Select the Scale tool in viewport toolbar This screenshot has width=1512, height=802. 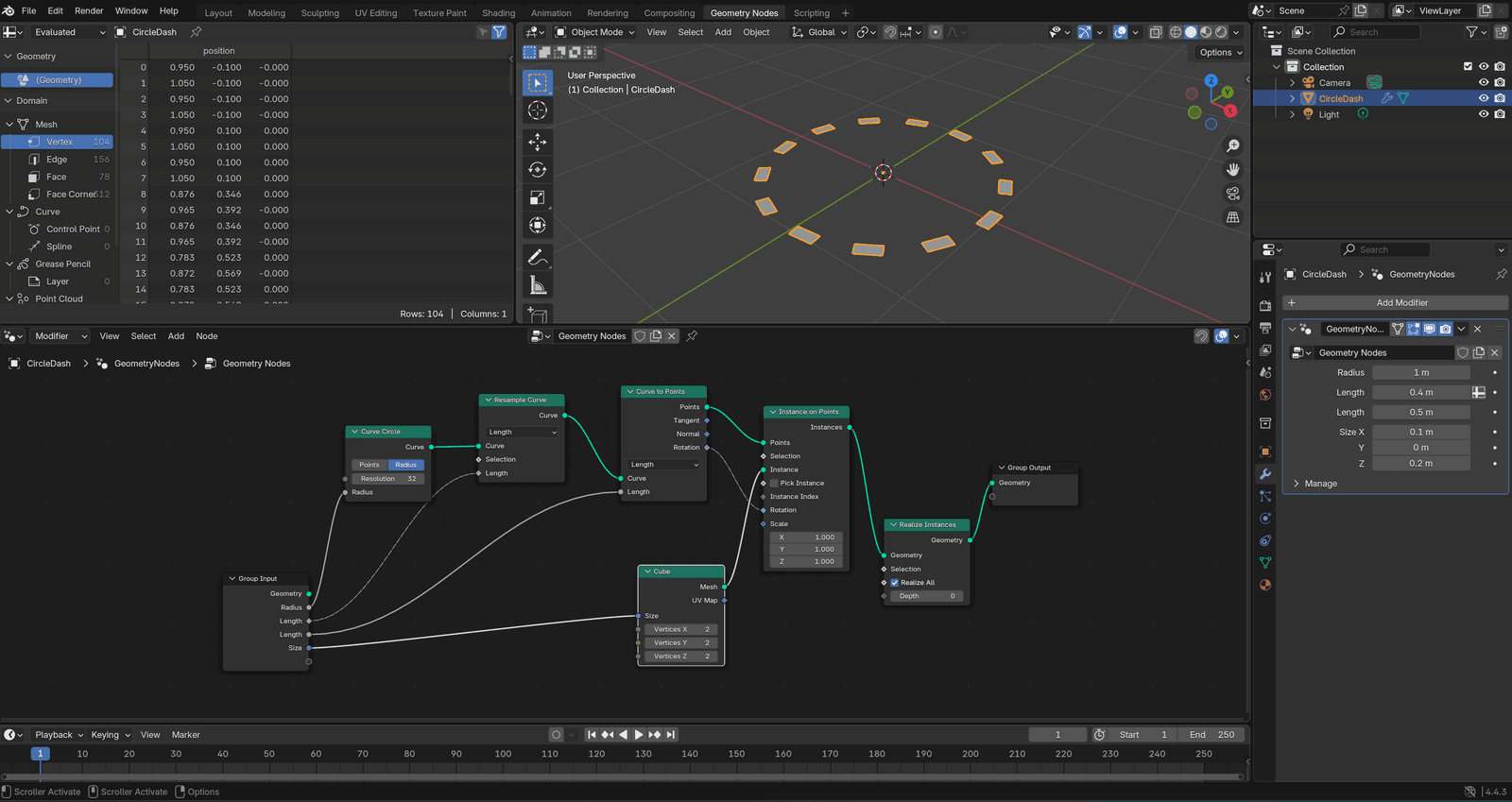[x=538, y=197]
